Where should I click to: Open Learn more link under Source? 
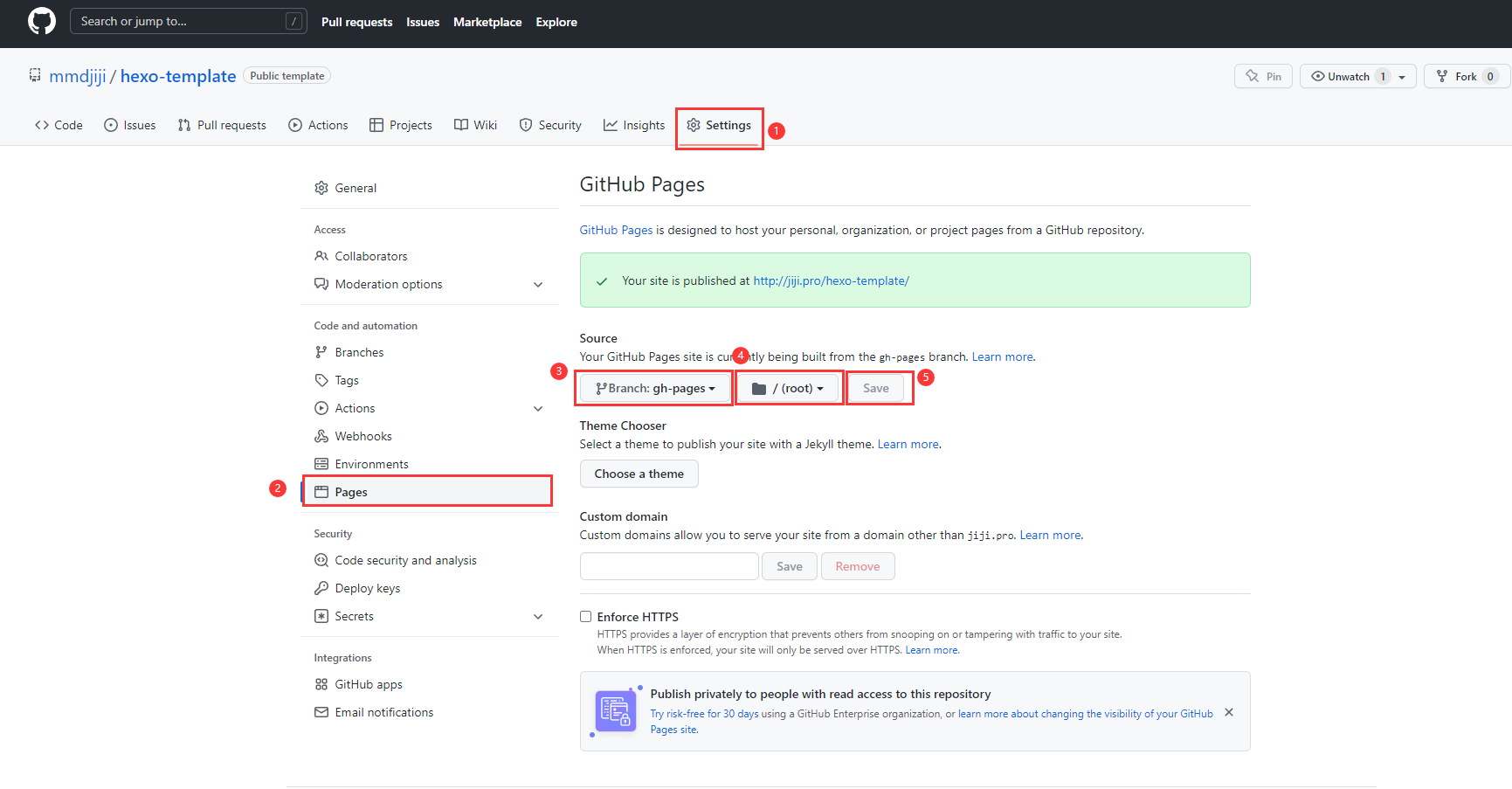1003,356
